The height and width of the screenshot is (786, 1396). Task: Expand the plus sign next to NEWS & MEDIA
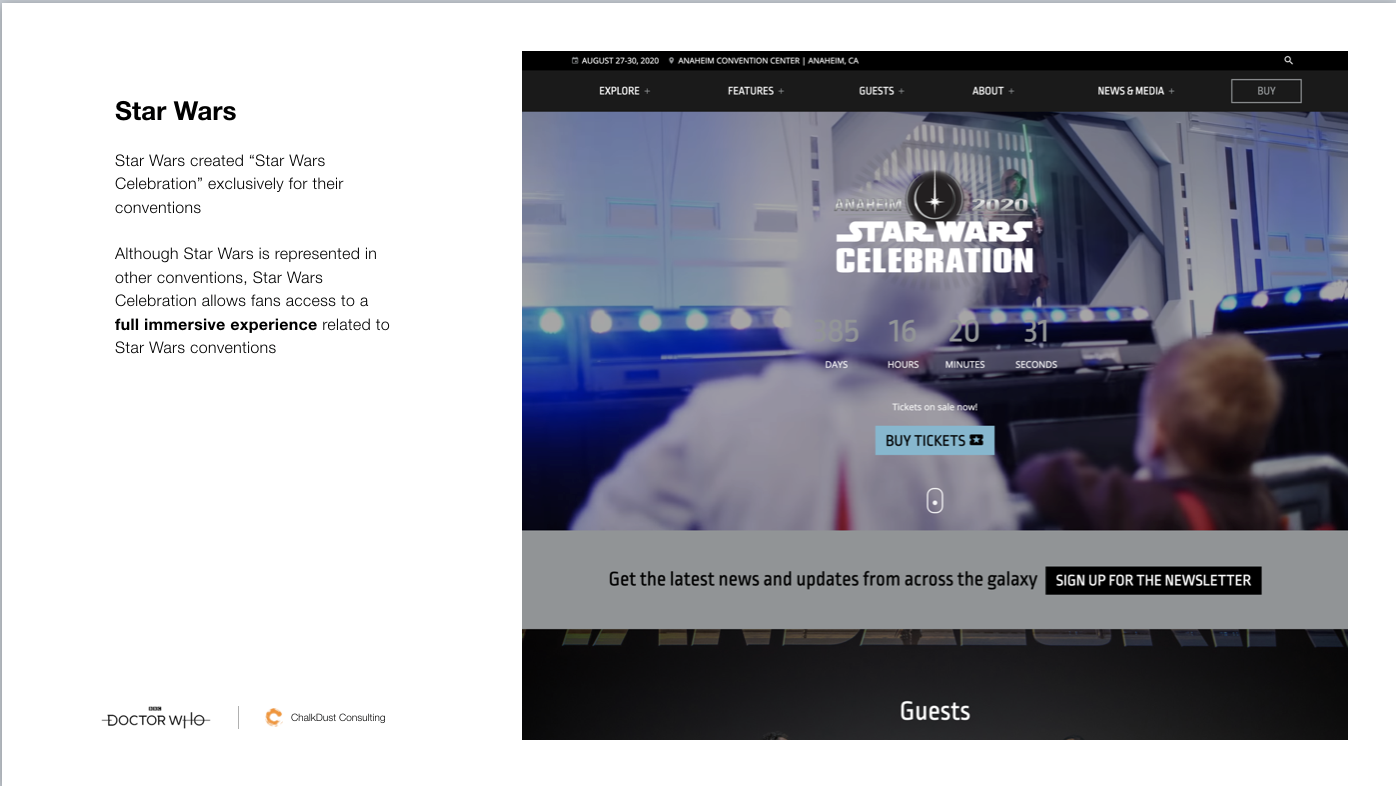pyautogui.click(x=1172, y=91)
